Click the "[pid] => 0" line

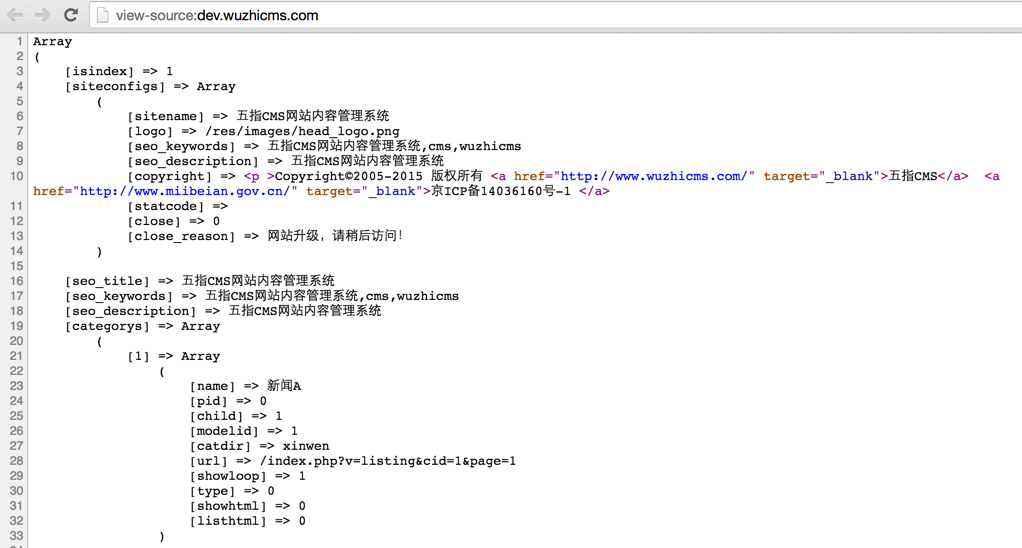[x=228, y=401]
